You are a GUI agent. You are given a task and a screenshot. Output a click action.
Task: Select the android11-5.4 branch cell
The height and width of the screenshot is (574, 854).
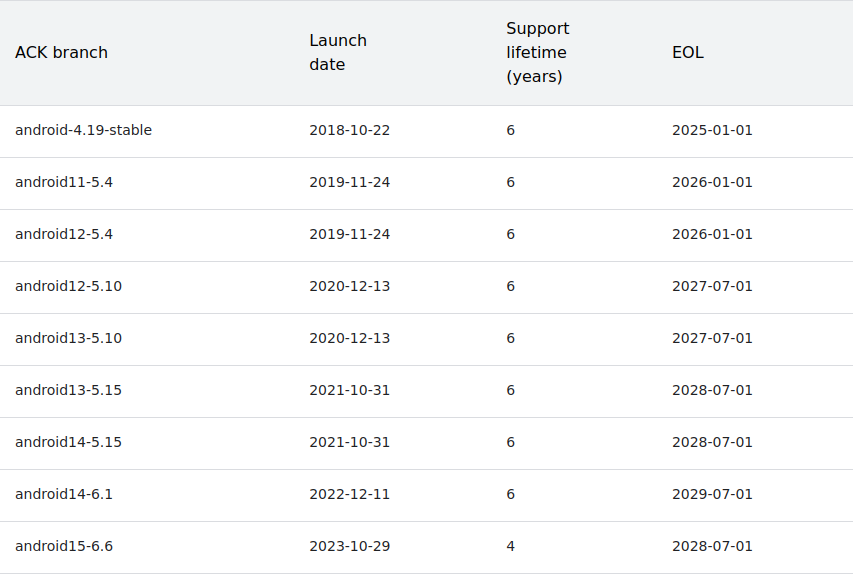(64, 182)
